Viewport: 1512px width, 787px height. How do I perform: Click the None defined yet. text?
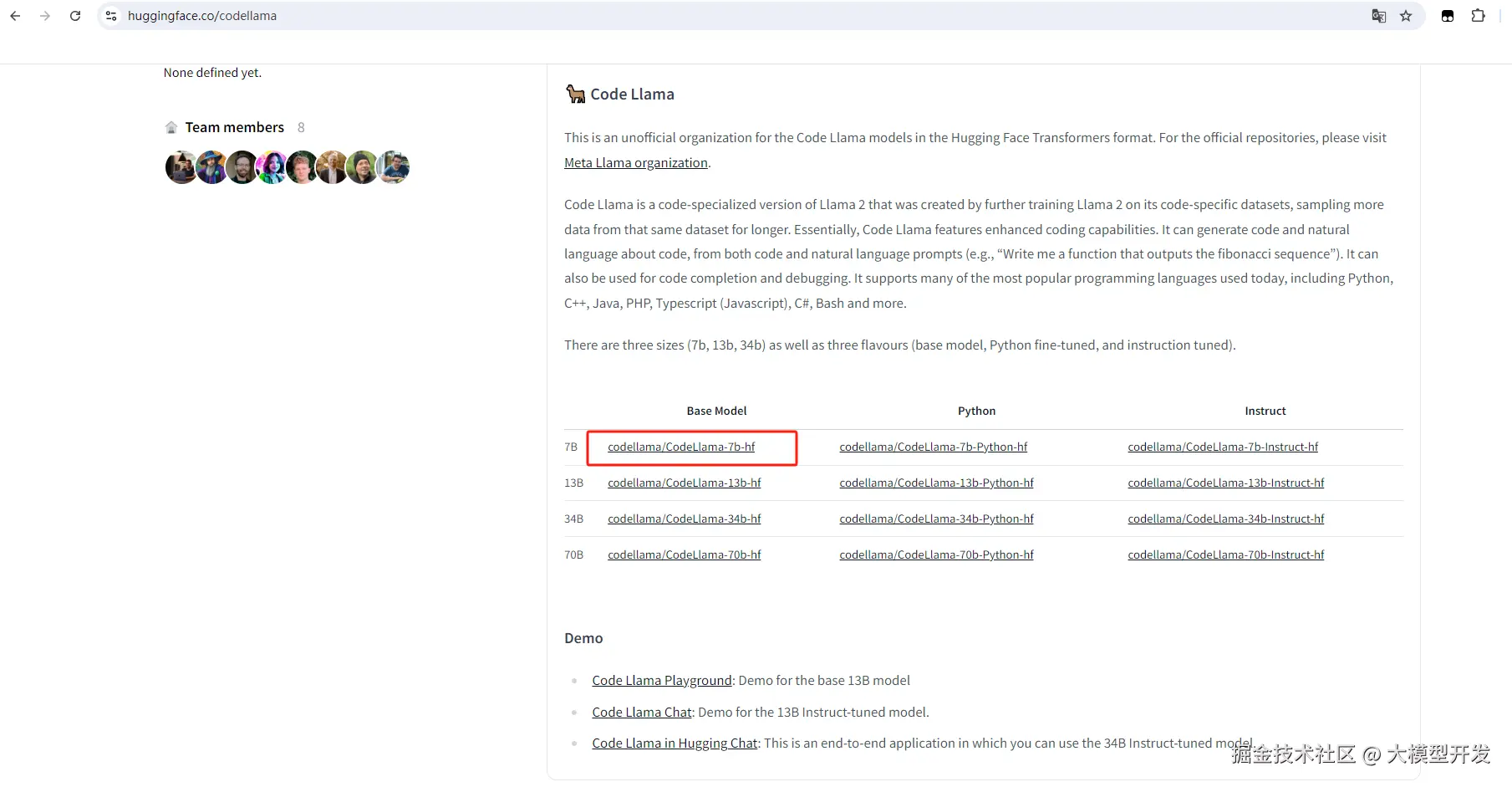pos(212,73)
